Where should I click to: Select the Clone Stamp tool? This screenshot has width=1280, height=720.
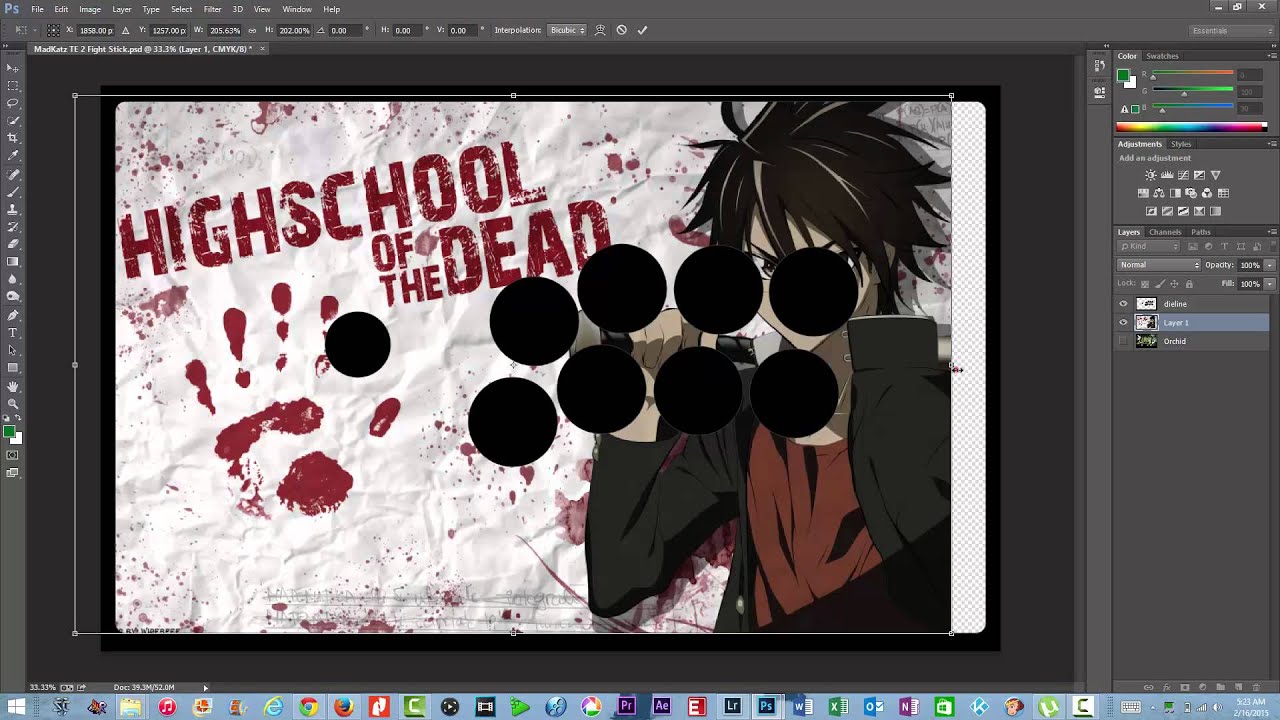click(13, 209)
